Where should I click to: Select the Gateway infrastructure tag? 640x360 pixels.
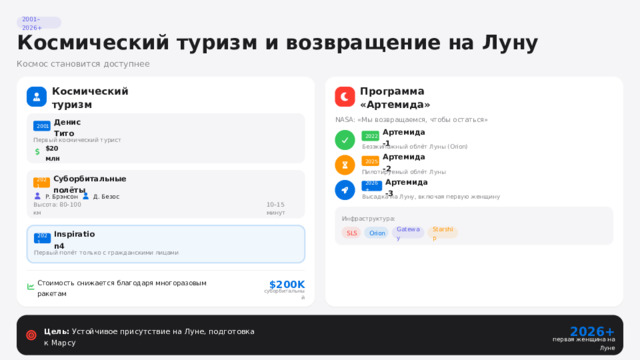pos(408,233)
